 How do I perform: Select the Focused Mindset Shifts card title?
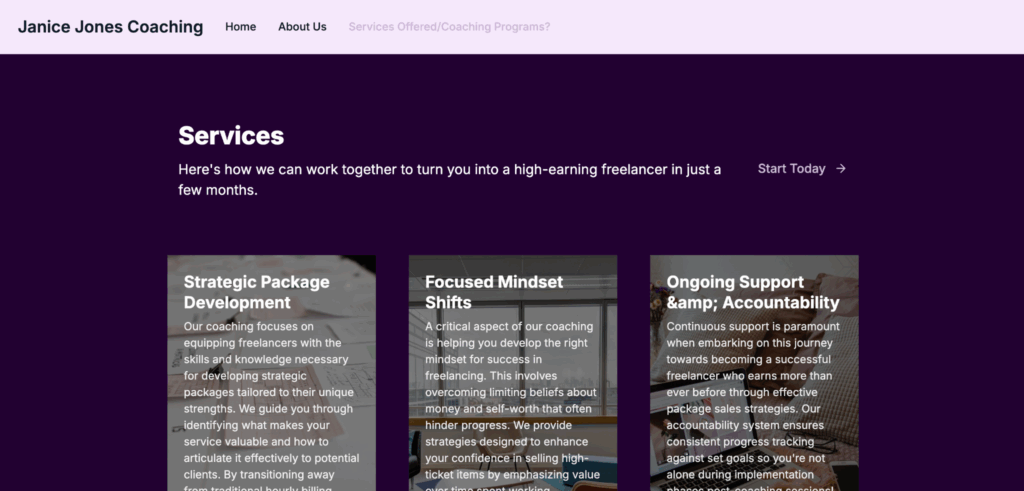point(494,292)
